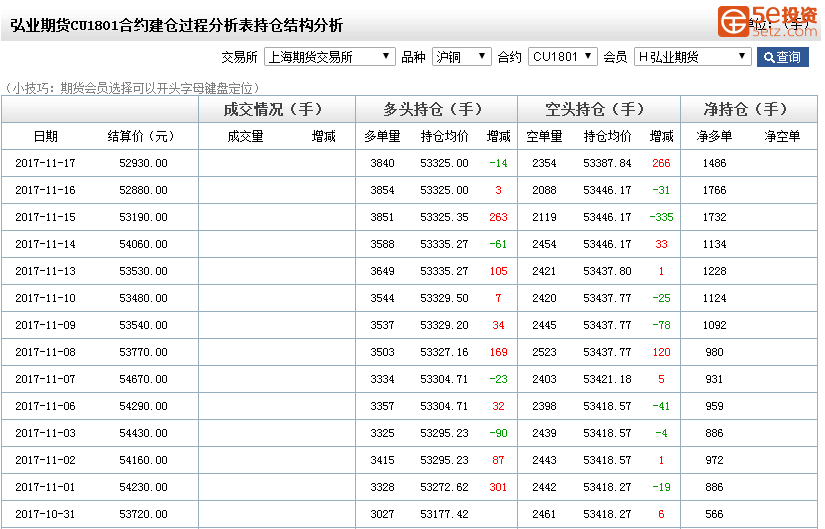Click the 成交量 column header
This screenshot has height=529, width=825.
tap(245, 136)
